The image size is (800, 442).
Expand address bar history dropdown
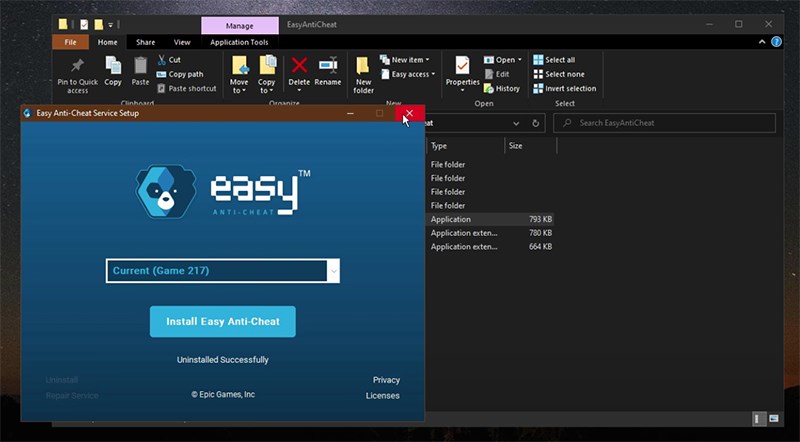[x=516, y=123]
